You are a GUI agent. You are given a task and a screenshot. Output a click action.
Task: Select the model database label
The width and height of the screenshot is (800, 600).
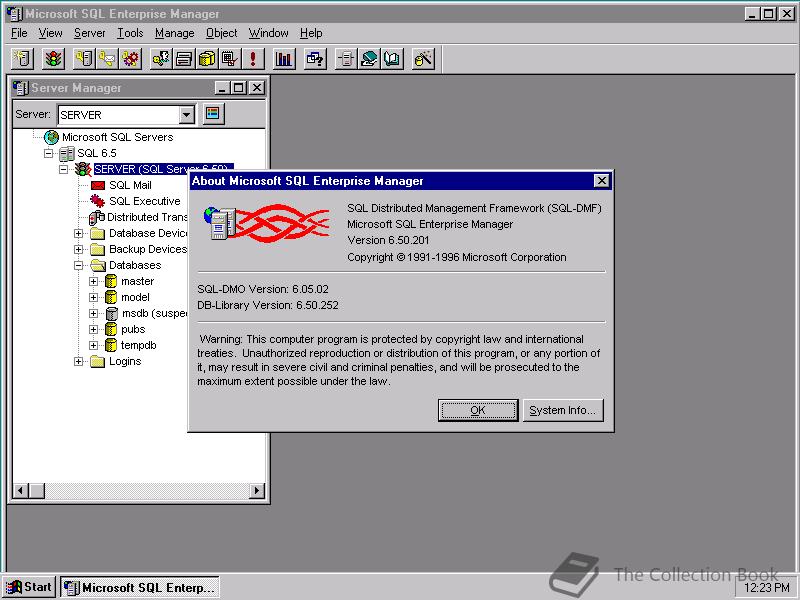135,297
